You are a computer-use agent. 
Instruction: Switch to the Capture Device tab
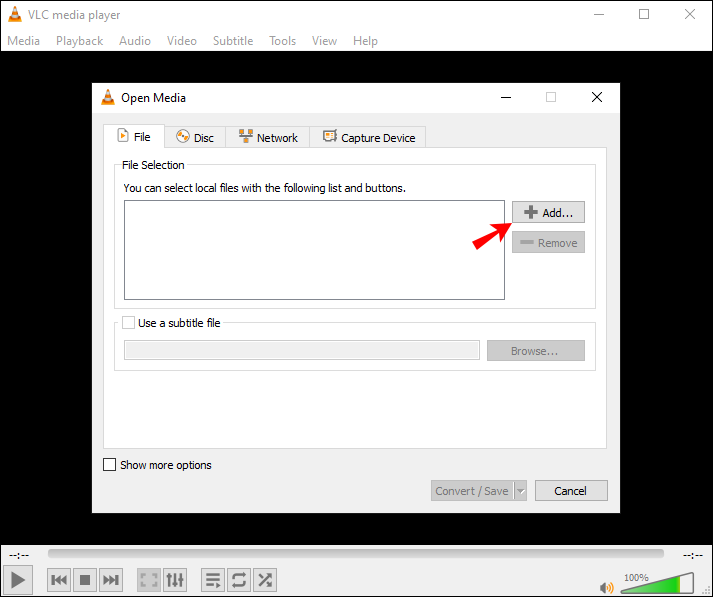point(368,137)
